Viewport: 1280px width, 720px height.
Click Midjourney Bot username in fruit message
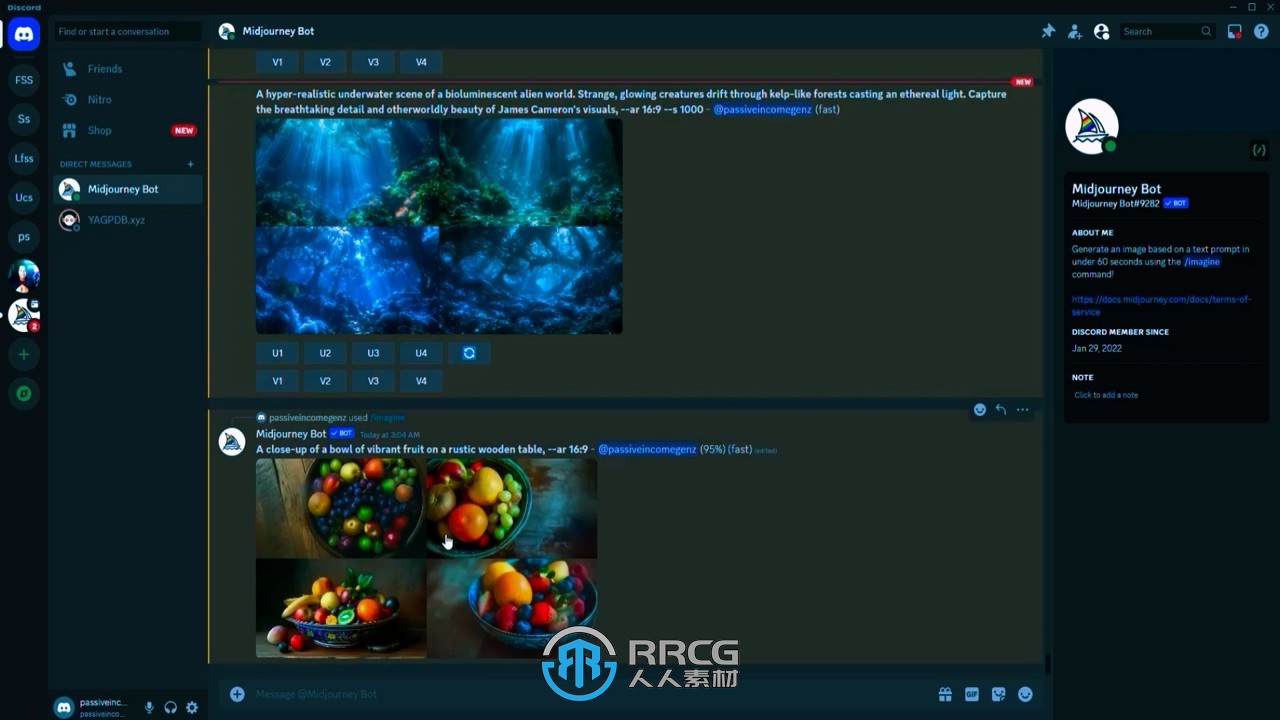point(291,434)
